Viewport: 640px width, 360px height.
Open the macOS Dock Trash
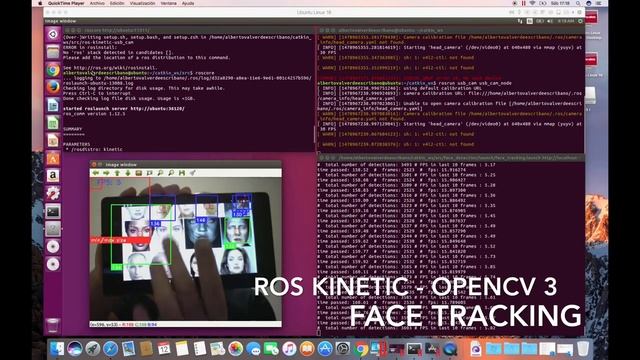583,349
